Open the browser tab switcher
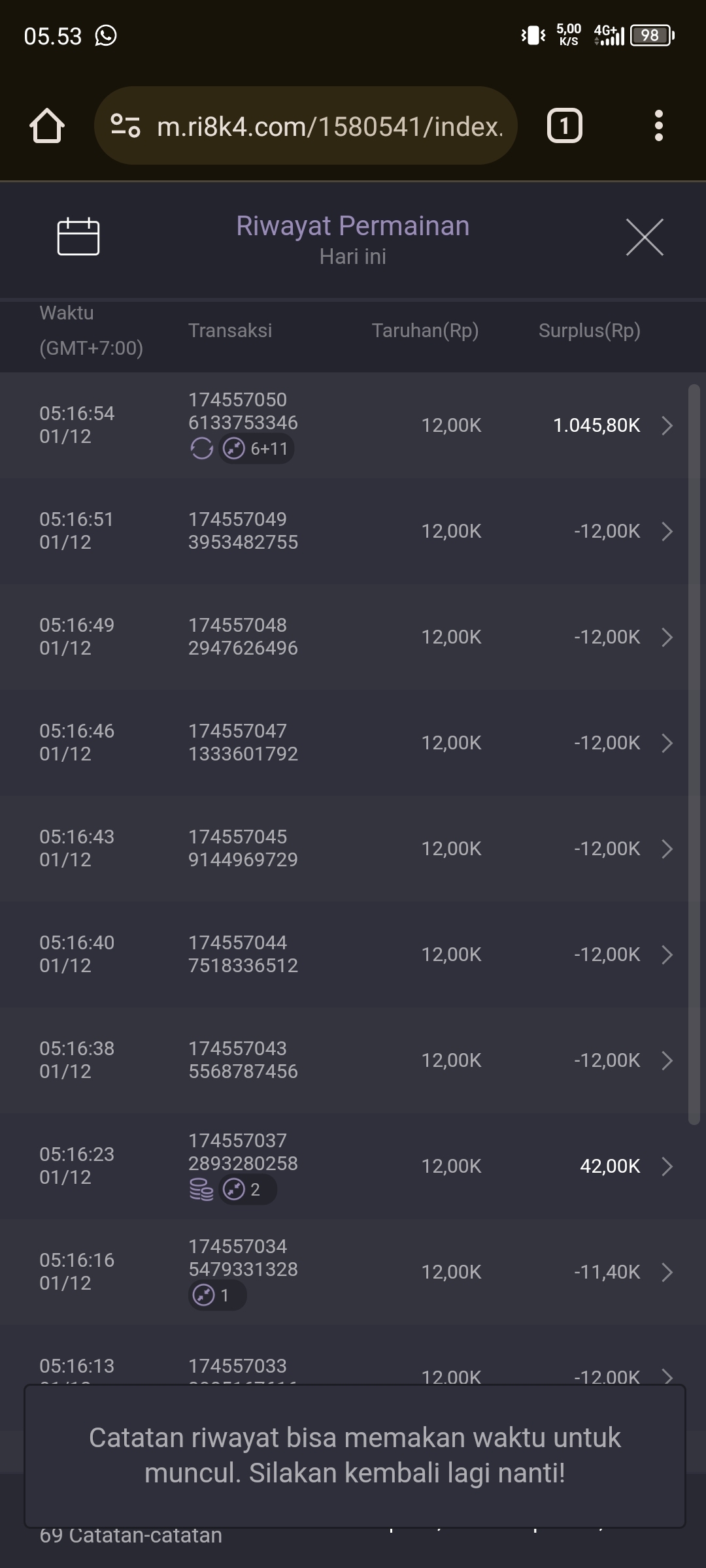706x1568 pixels. pos(564,125)
